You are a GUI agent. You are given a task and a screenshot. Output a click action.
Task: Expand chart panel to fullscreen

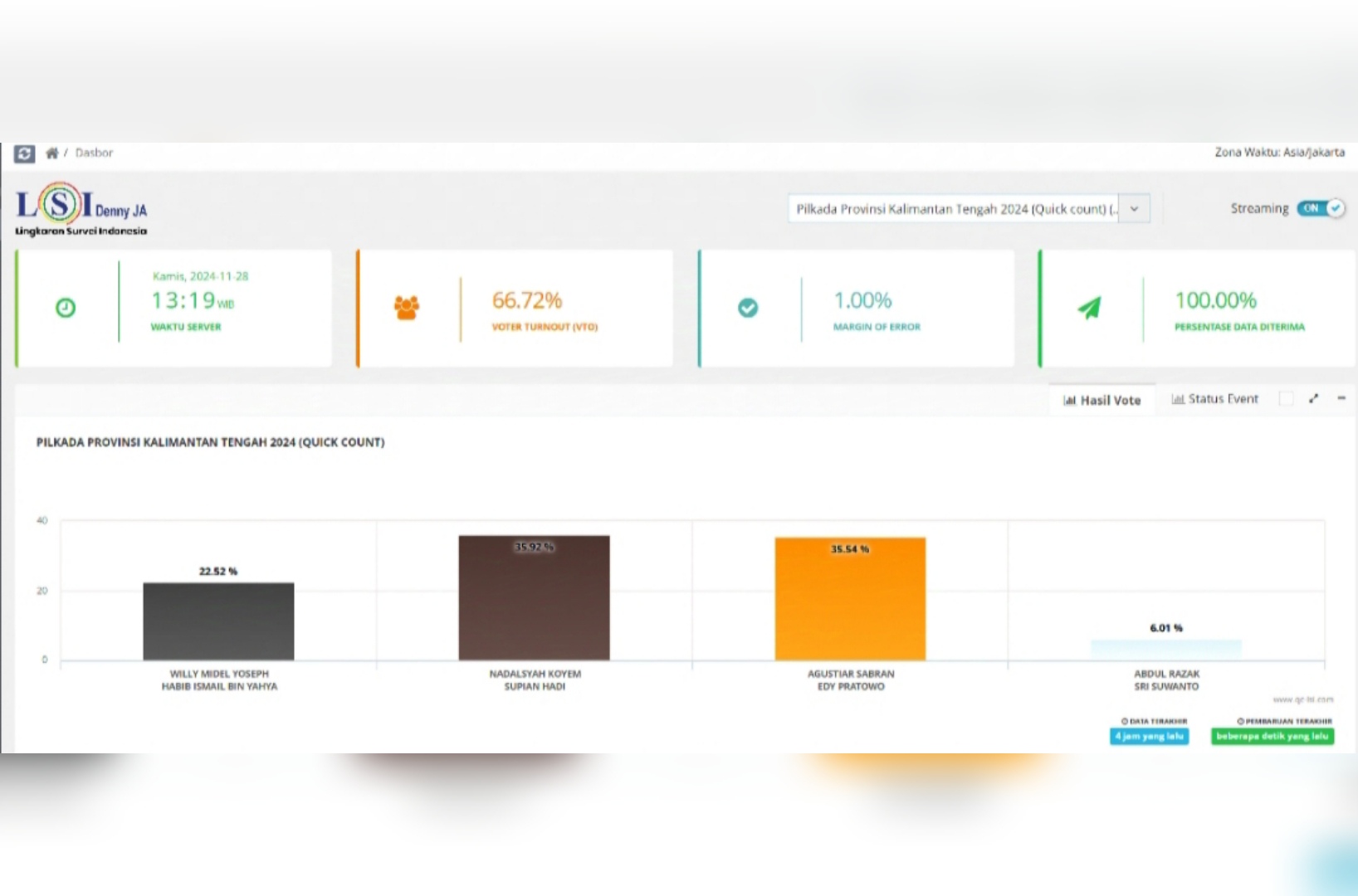pos(1313,399)
